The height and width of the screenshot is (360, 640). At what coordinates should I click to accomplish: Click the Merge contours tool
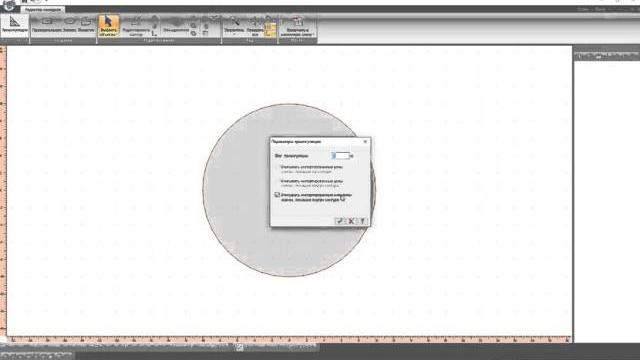click(176, 25)
